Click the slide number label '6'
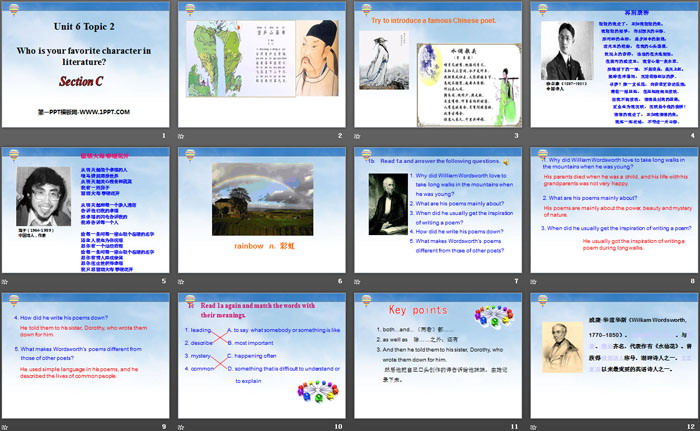 tap(340, 281)
